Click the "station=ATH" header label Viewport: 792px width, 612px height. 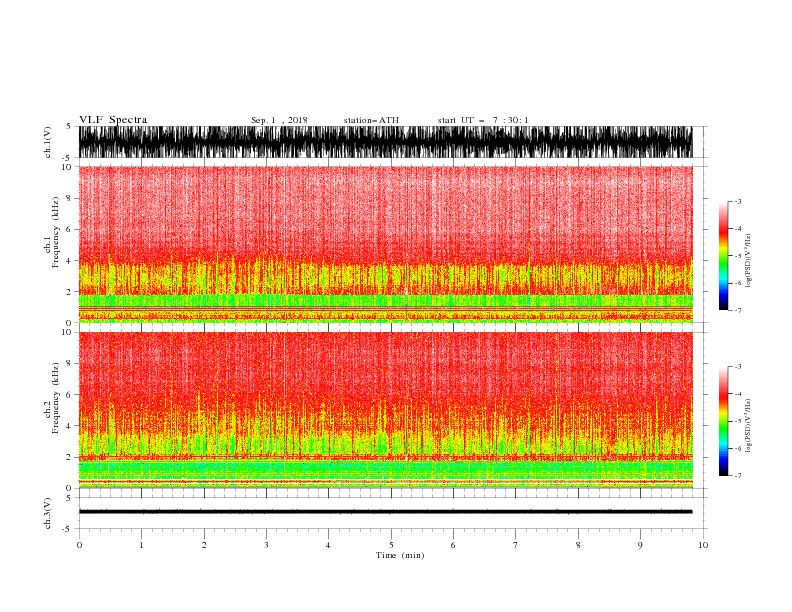[x=371, y=120]
